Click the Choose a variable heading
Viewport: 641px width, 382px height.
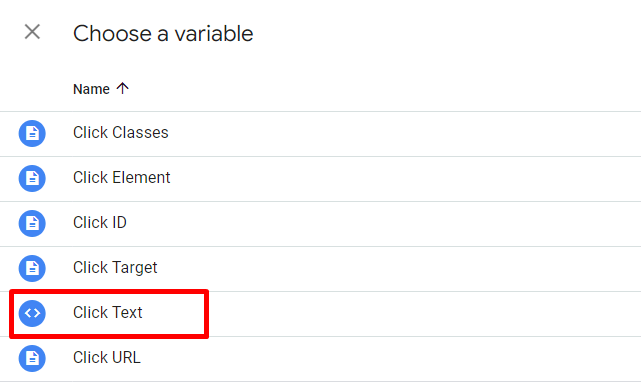tap(163, 34)
